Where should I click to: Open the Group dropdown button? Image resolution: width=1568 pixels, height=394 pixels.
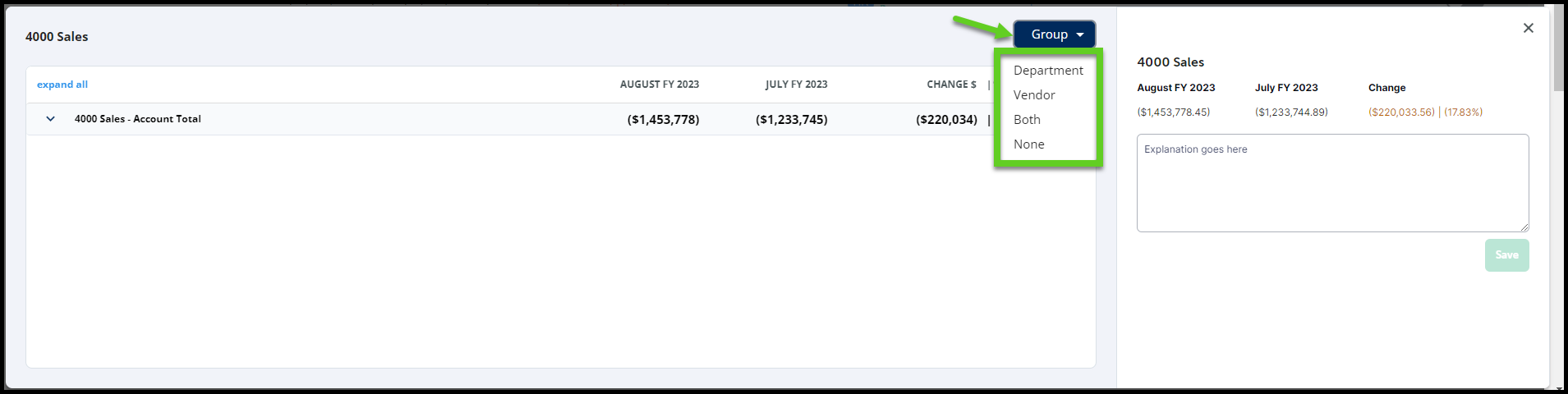[1054, 34]
